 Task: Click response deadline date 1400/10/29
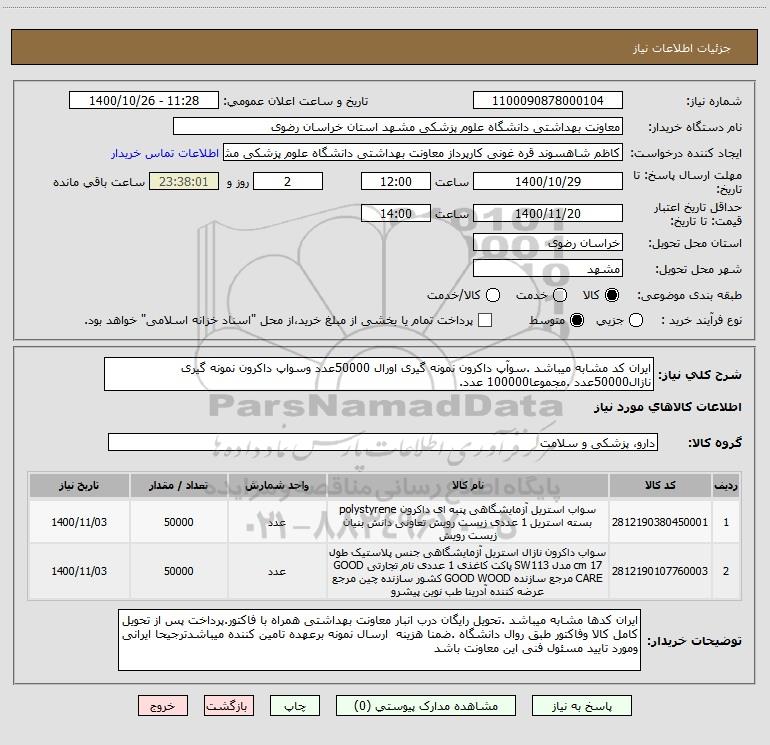click(548, 181)
